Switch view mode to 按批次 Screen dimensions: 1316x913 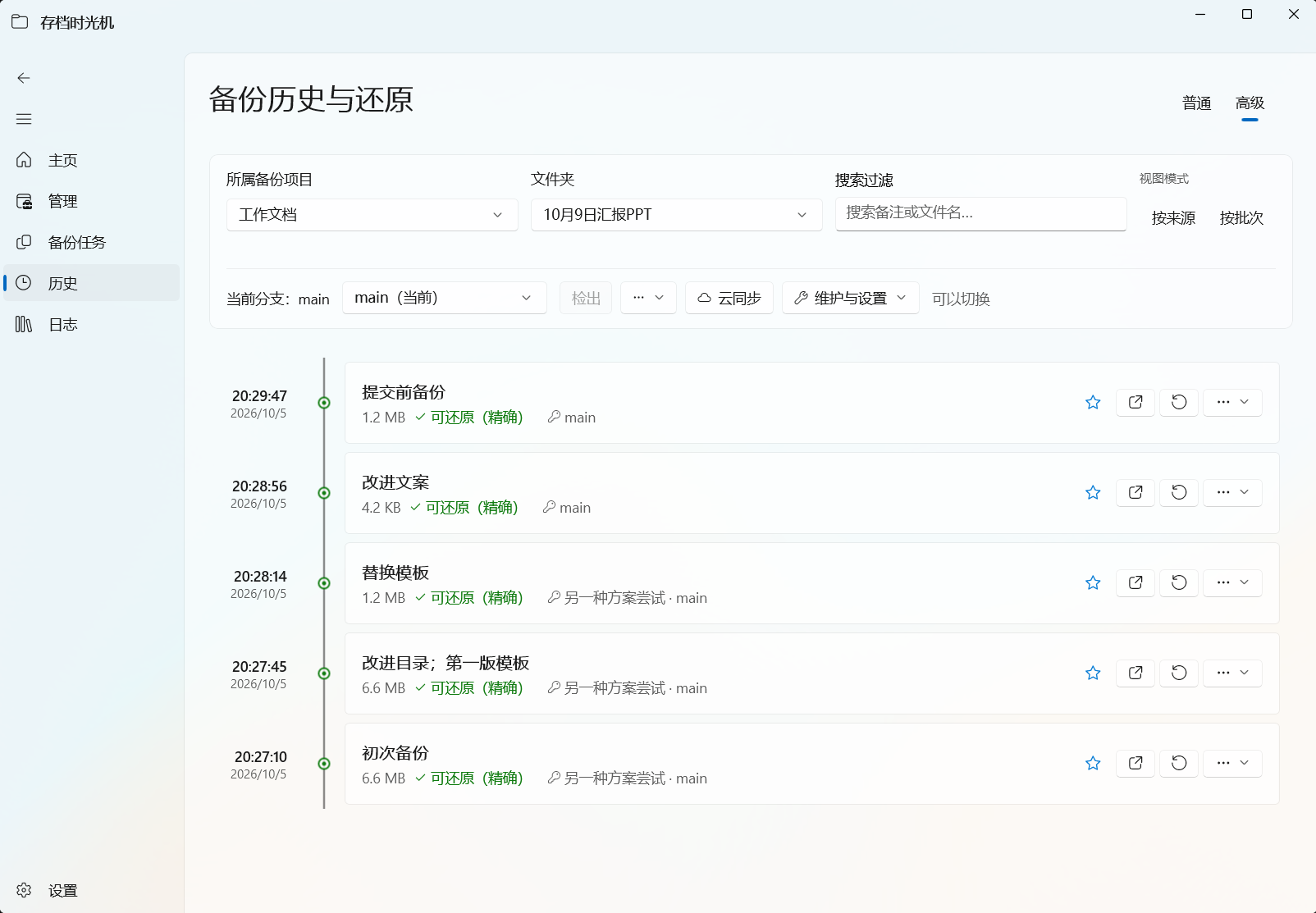point(1241,218)
